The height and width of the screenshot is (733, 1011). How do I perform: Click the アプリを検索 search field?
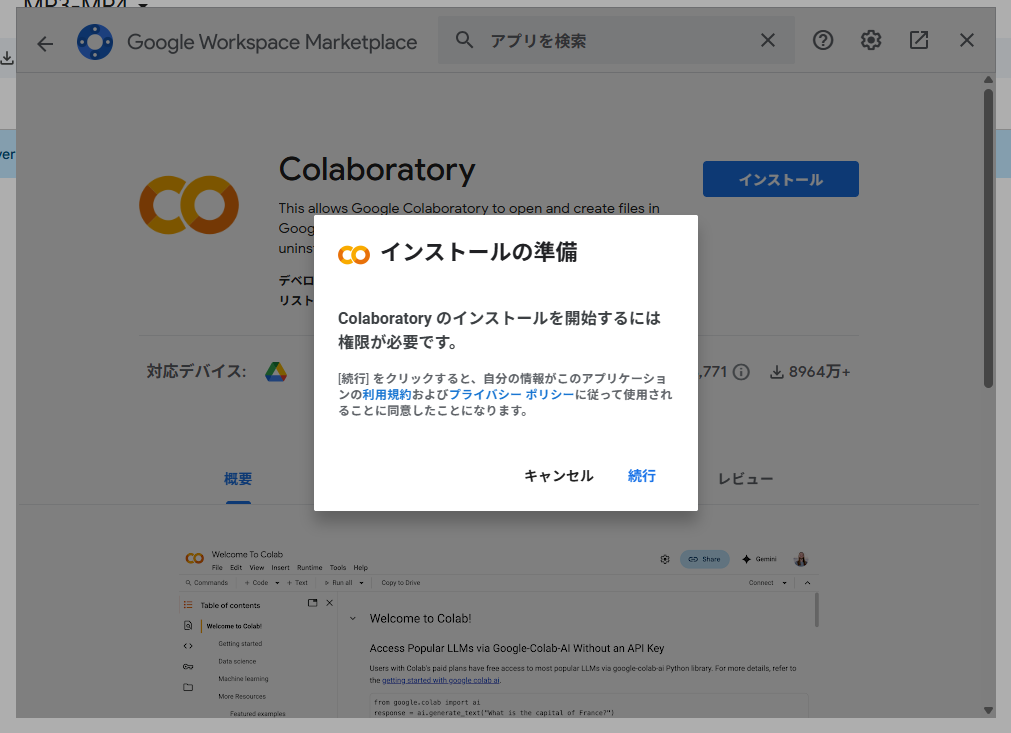pyautogui.click(x=616, y=40)
